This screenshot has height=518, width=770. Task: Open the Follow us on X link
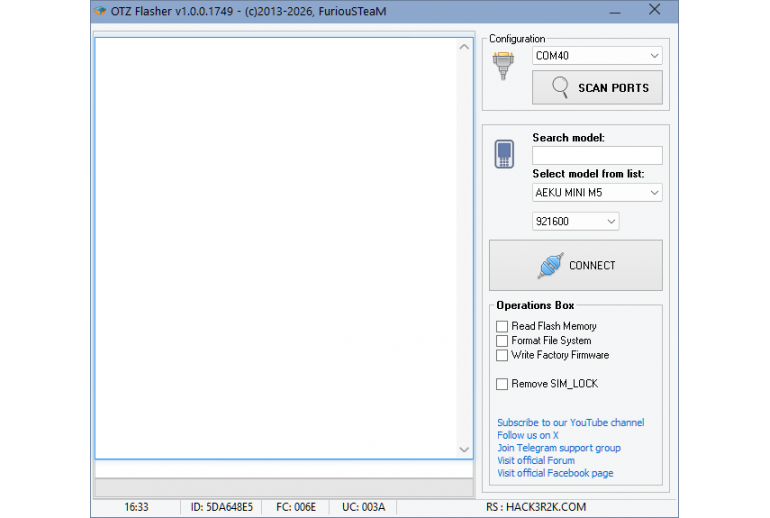pos(528,436)
